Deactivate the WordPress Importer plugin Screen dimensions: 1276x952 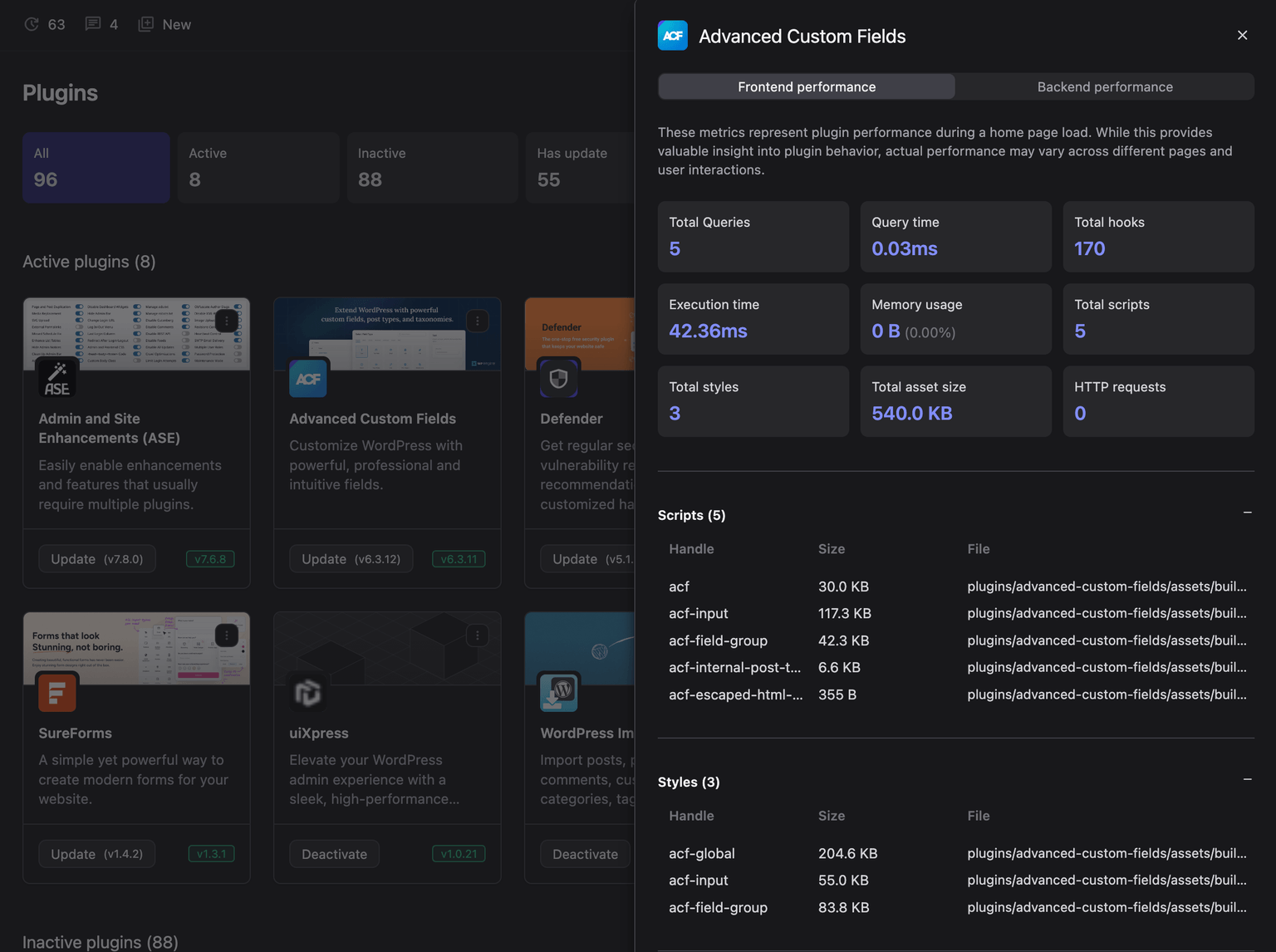click(586, 854)
